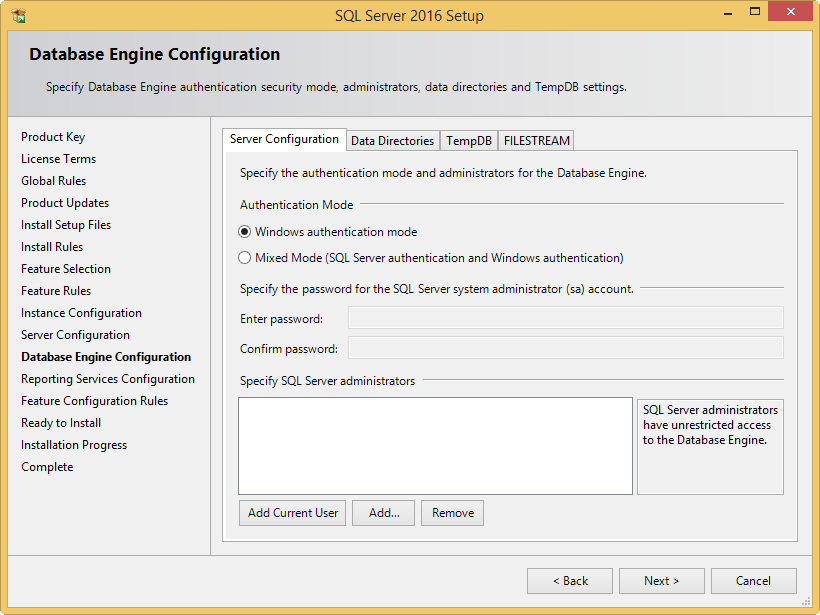Click the Add Current User button
Image resolution: width=820 pixels, height=615 pixels.
click(x=293, y=513)
